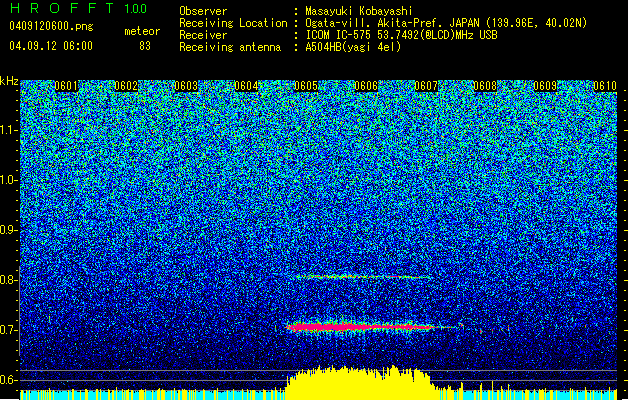Click the 0604 time marker
Screen dimensions: 629x400
(246, 86)
